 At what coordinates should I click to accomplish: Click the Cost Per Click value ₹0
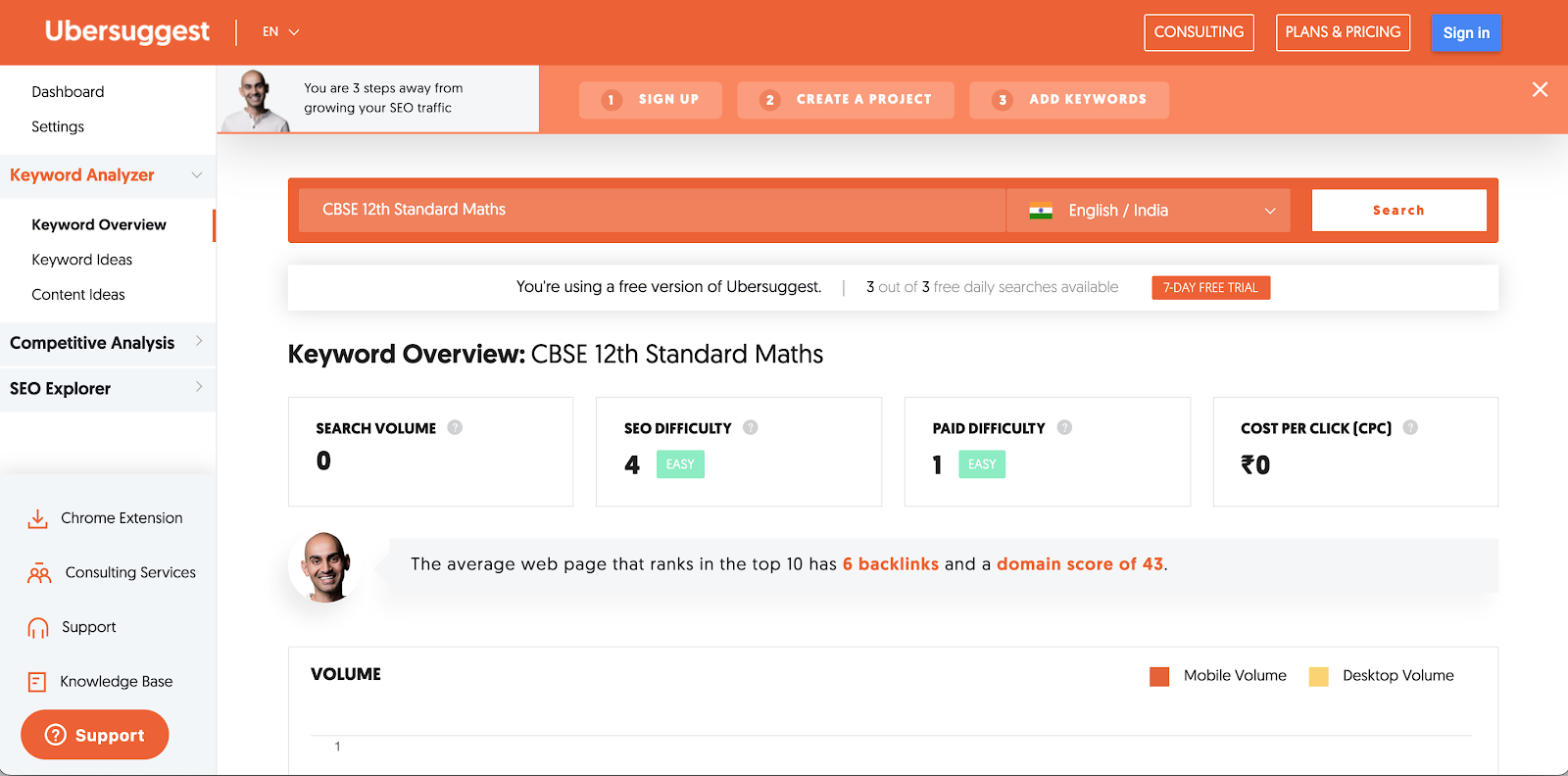pyautogui.click(x=1255, y=465)
